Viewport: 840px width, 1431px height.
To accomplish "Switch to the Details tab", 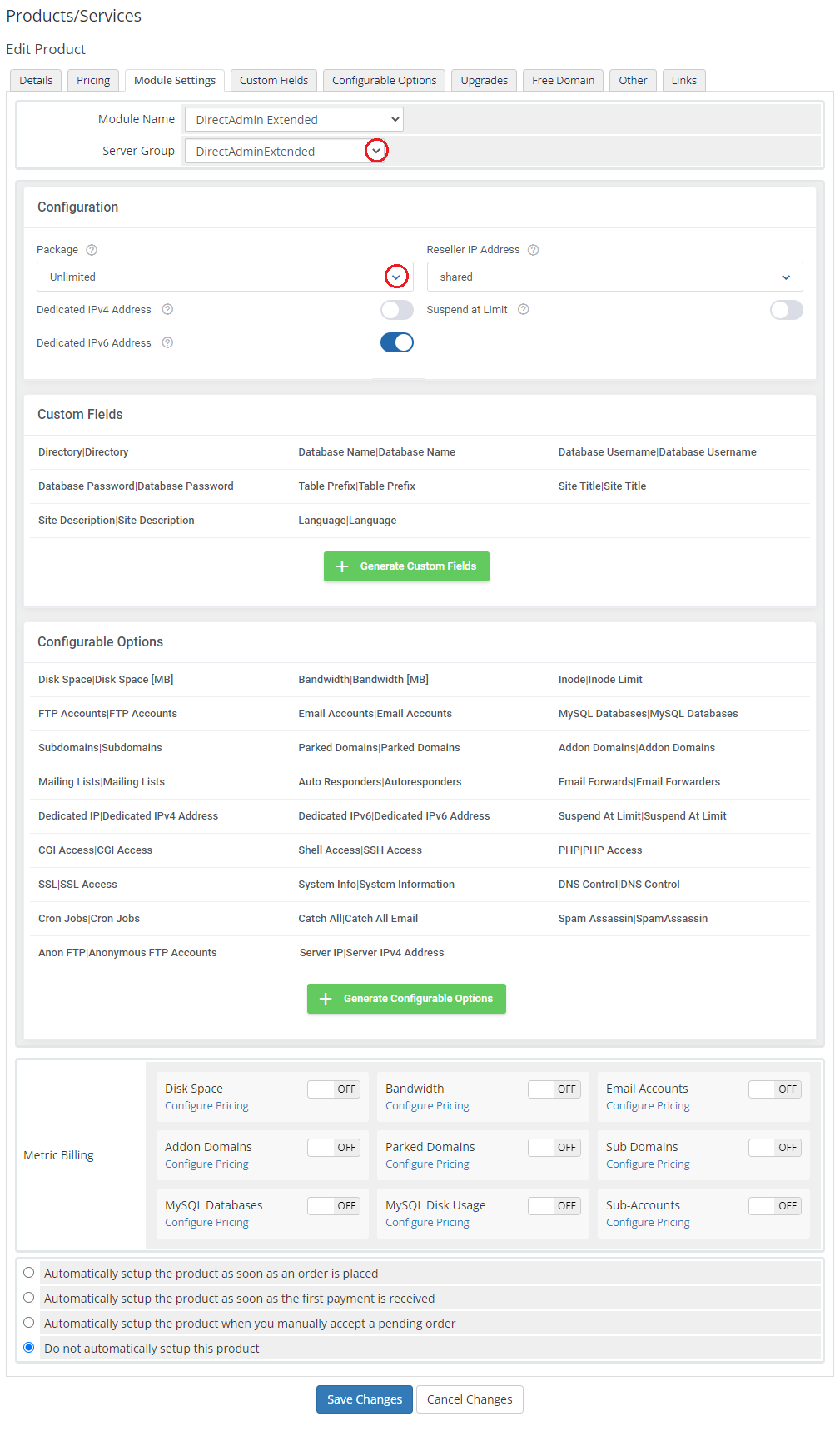I will point(36,80).
